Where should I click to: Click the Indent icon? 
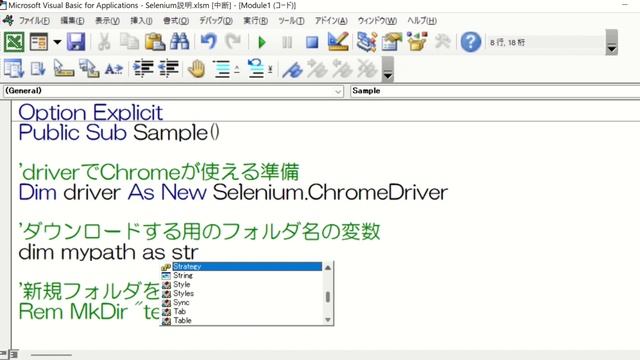coord(143,69)
